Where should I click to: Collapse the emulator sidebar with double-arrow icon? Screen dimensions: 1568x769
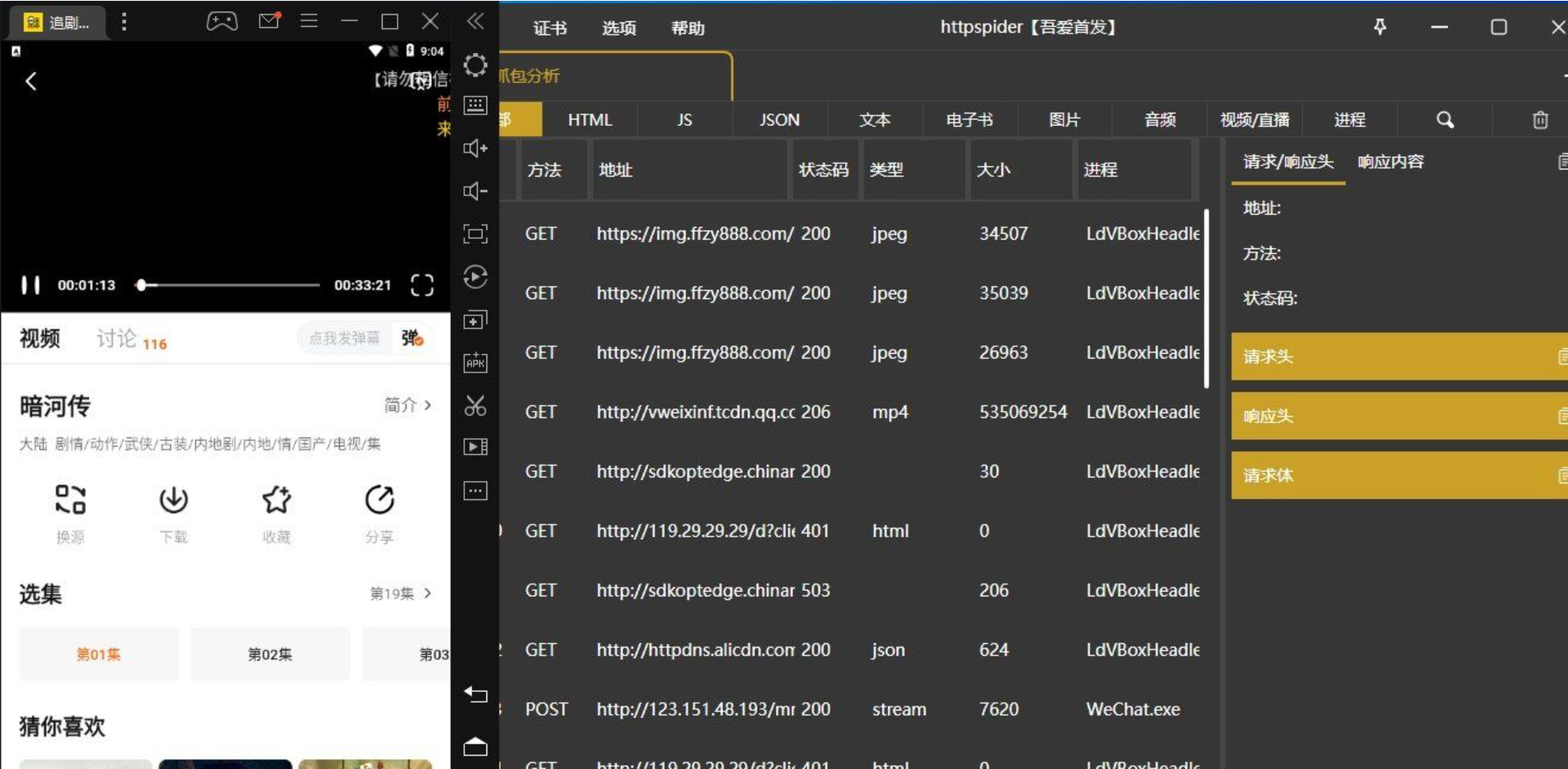tap(475, 21)
